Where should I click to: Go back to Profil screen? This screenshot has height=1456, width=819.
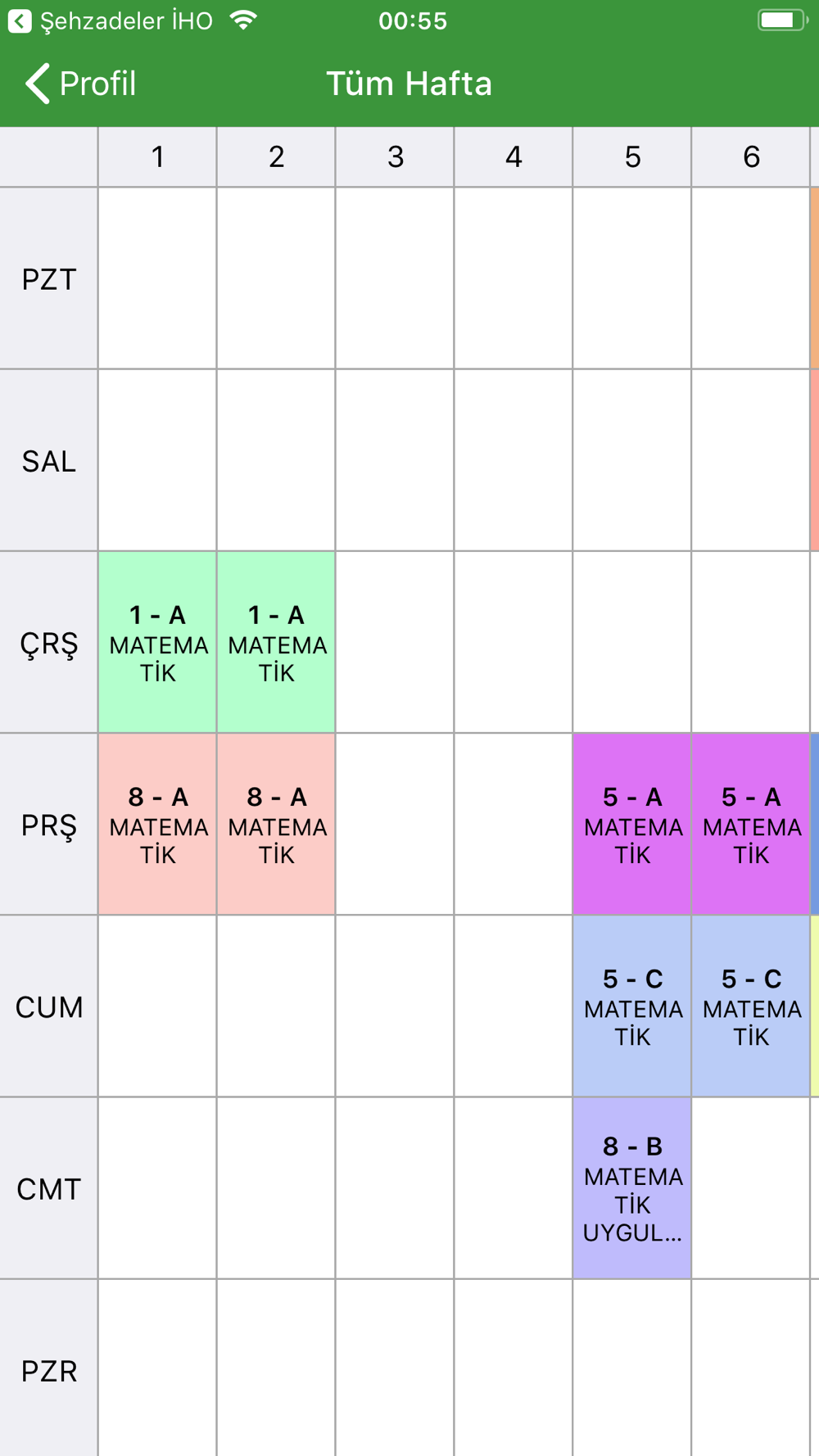80,84
